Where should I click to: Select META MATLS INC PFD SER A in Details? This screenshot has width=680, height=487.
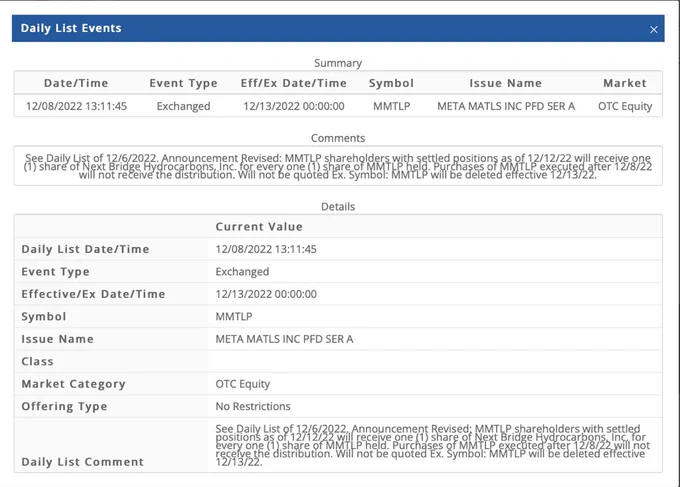coord(284,339)
